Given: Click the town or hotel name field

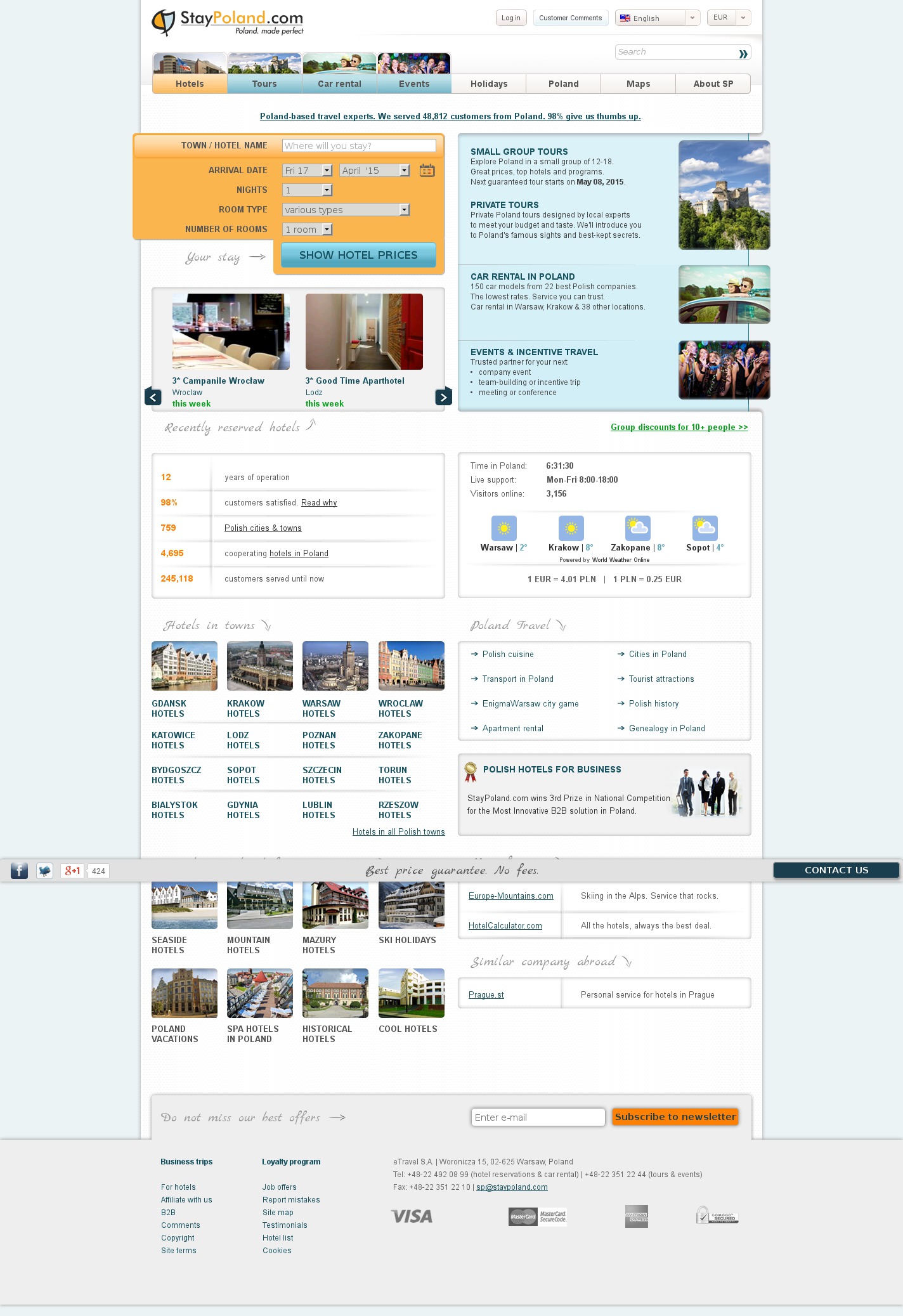Looking at the screenshot, I should click(359, 146).
